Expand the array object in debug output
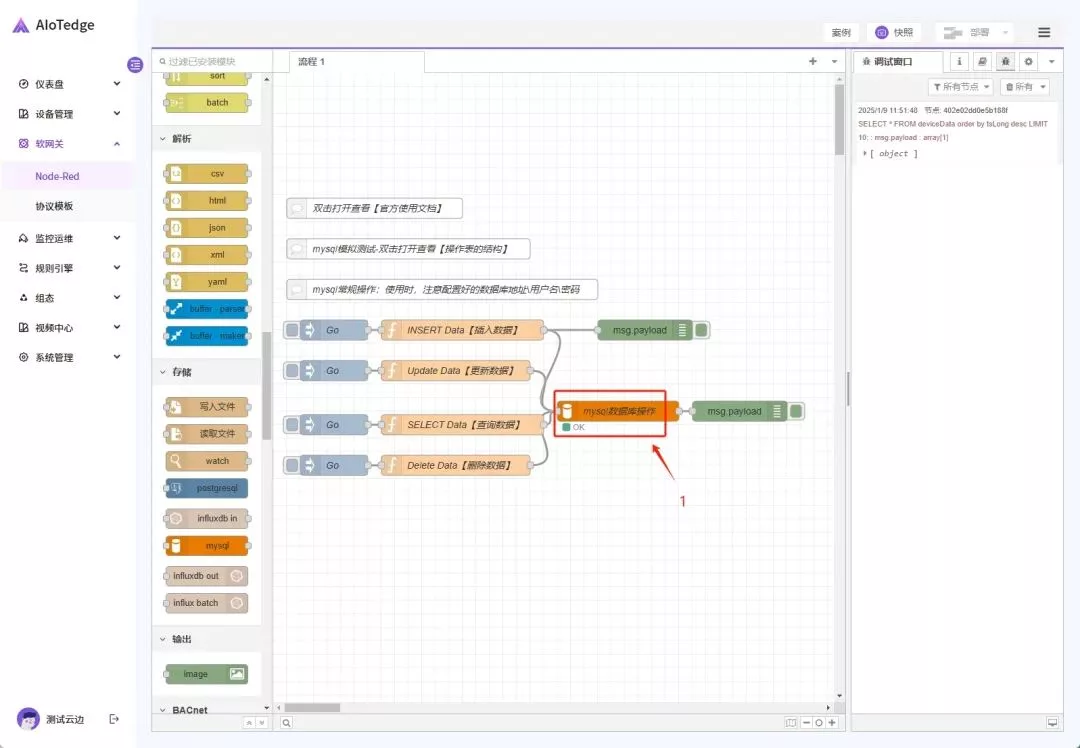 click(866, 153)
